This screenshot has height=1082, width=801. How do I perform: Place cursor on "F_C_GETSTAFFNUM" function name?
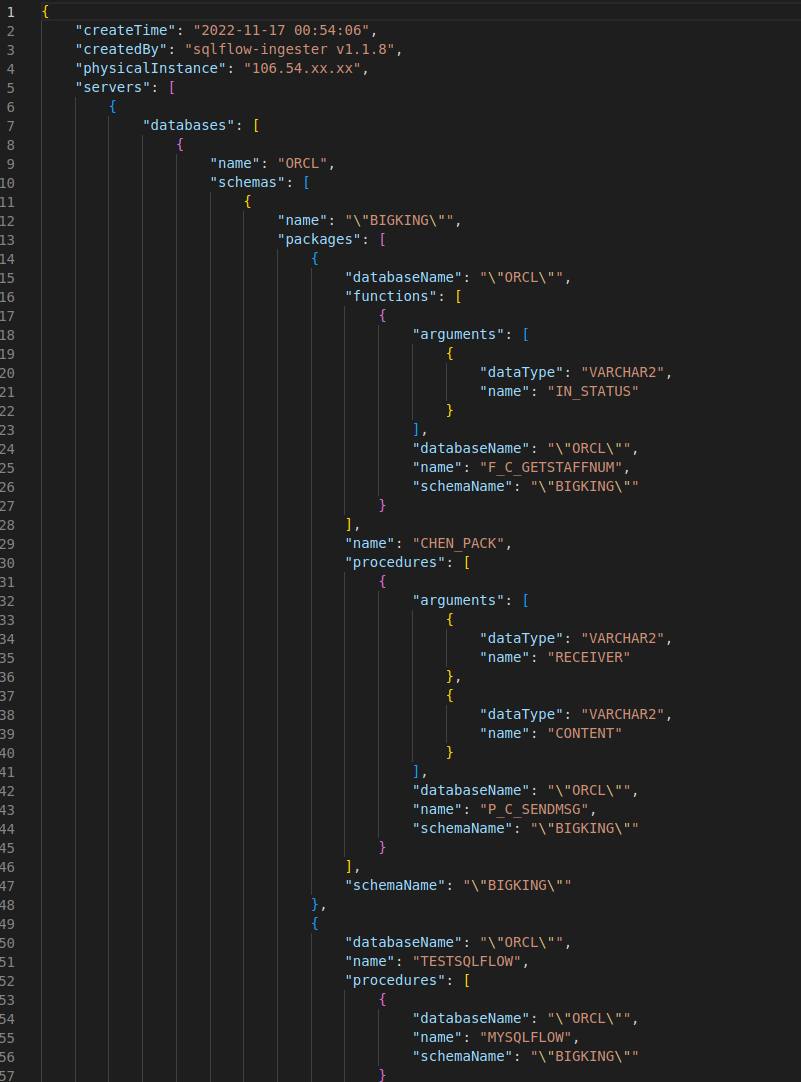point(596,467)
